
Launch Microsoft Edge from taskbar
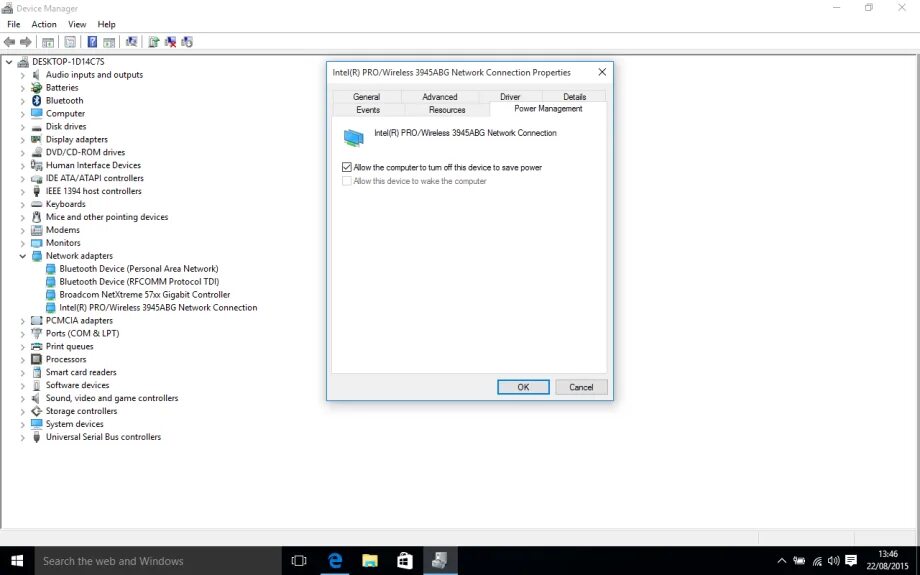335,561
